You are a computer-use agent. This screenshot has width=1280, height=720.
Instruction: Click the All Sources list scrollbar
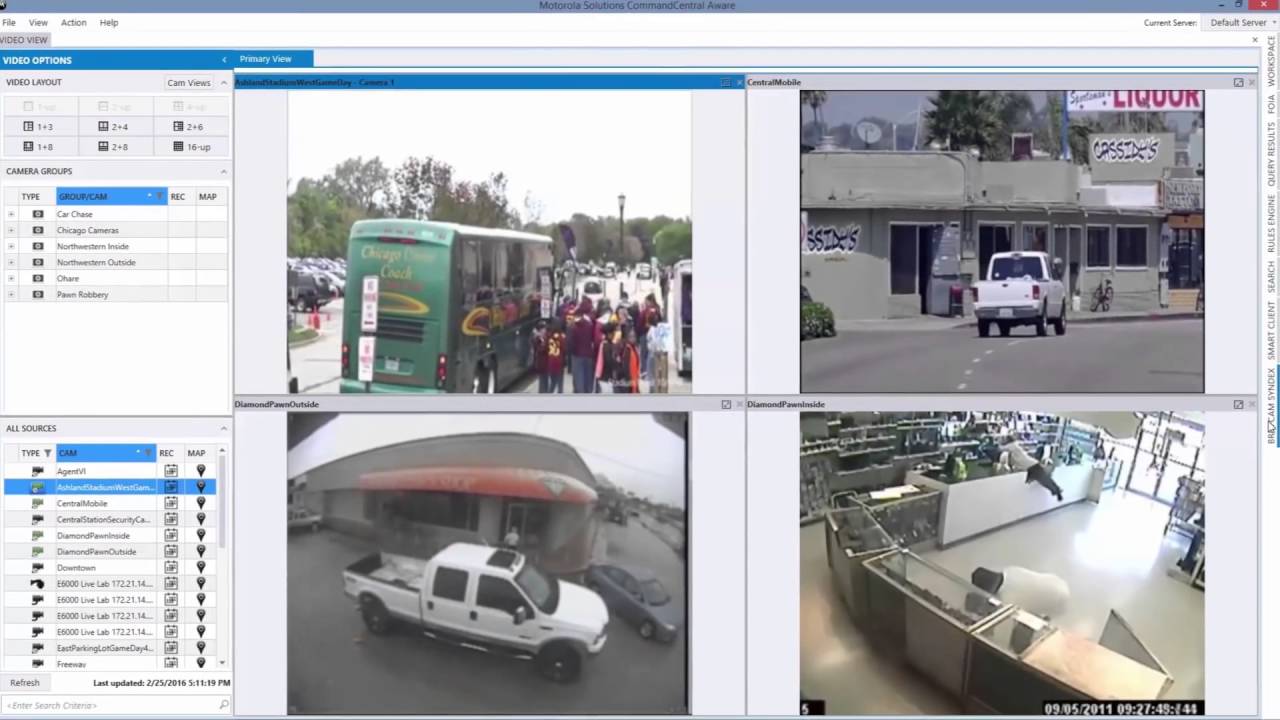pos(222,500)
